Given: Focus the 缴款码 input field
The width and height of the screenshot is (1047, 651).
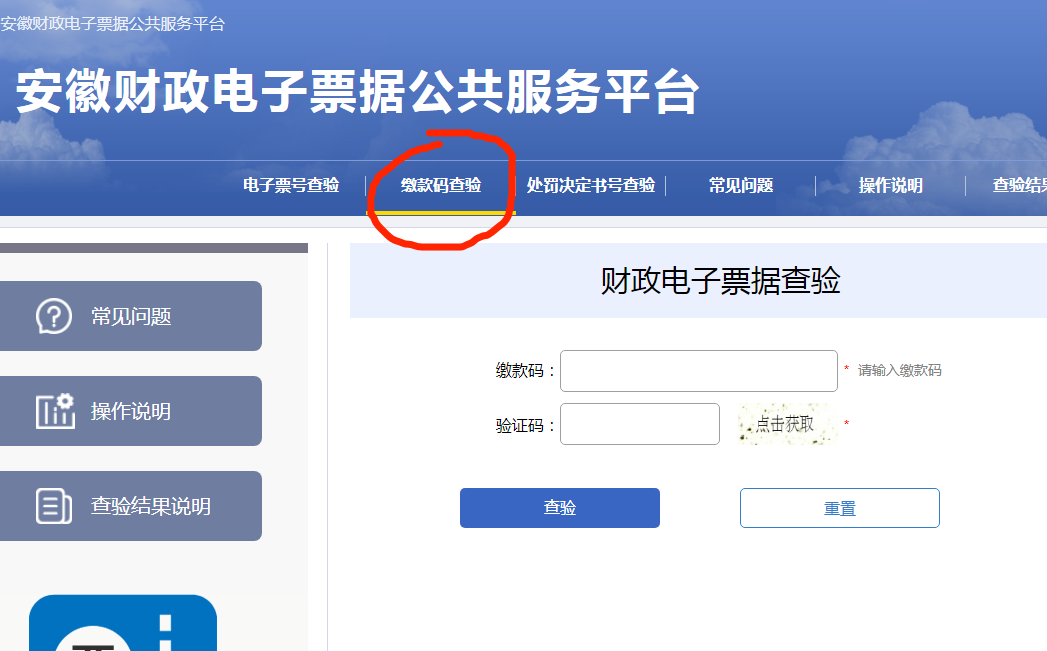Looking at the screenshot, I should (698, 371).
